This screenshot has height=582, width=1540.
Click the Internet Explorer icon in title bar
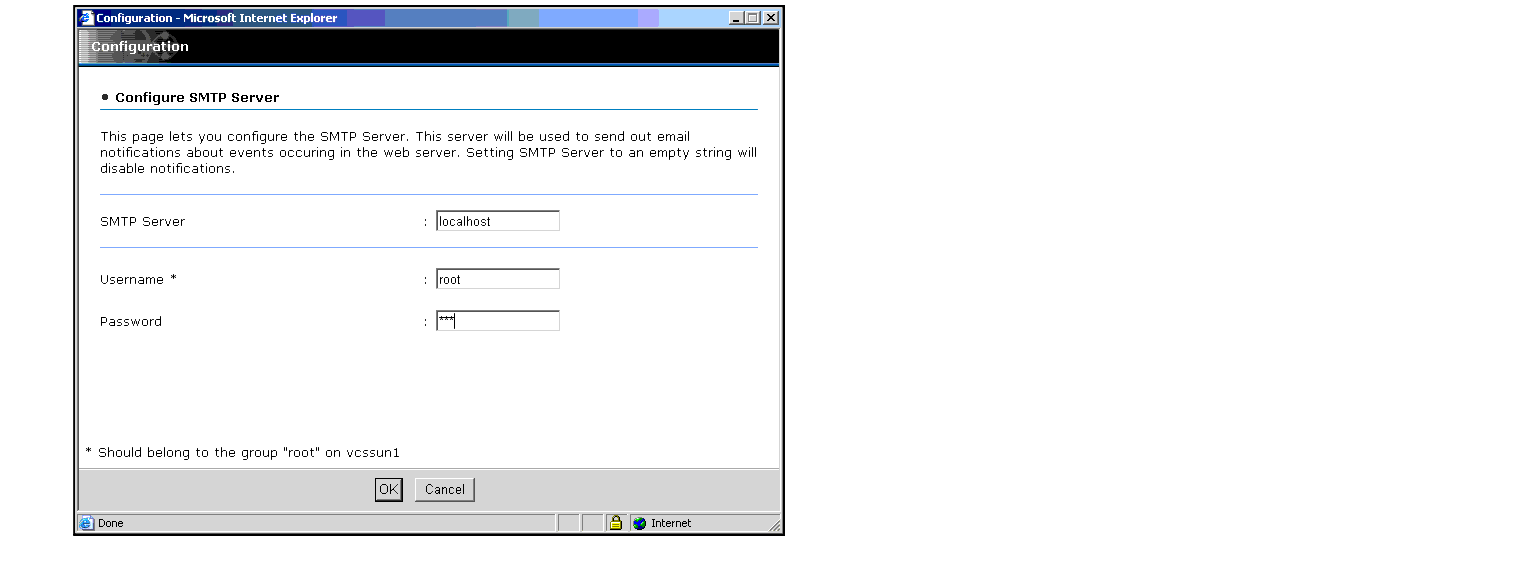[x=86, y=18]
